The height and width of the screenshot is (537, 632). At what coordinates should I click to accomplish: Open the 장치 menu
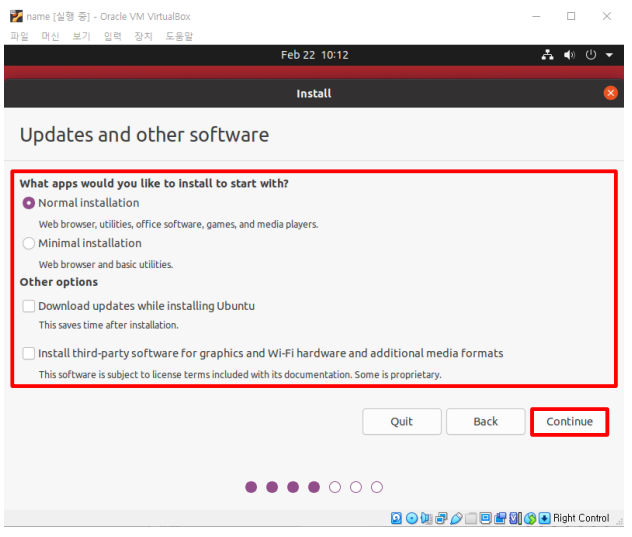[x=143, y=36]
